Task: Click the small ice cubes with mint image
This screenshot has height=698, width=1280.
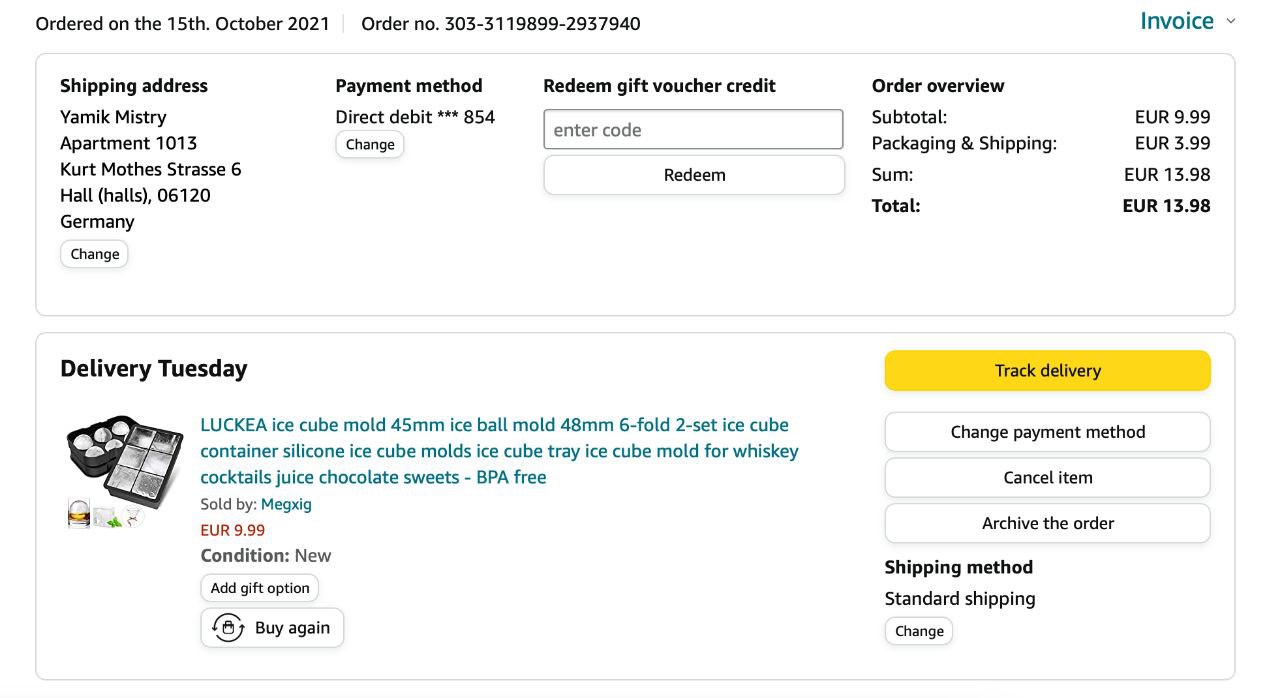Action: [107, 516]
